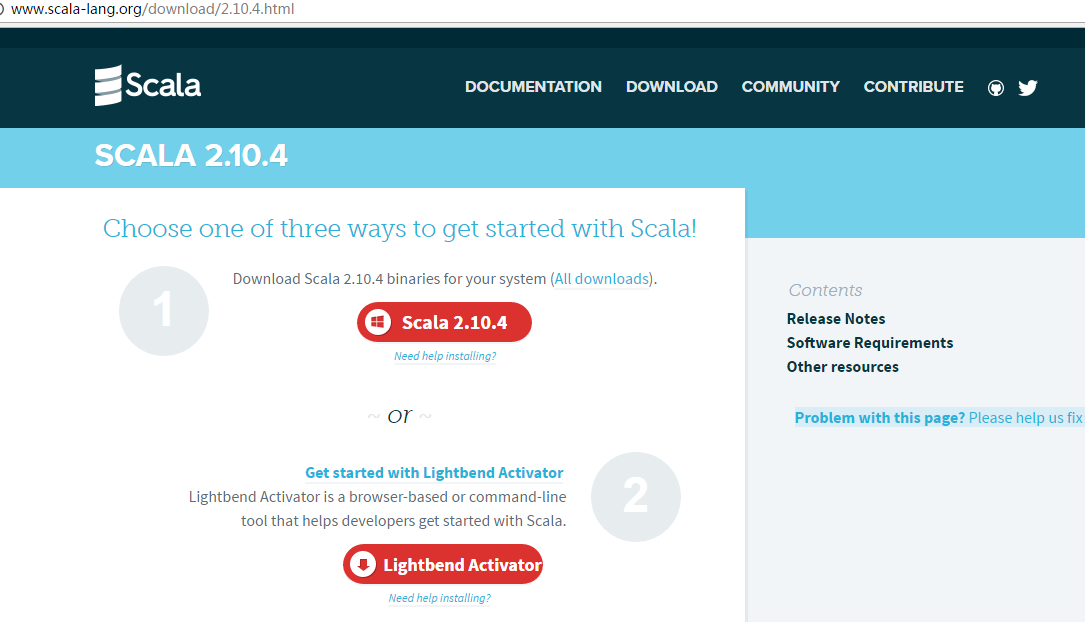Screen dimensions: 1085x622
Task: Click the Scala logo in header
Action: point(147,85)
